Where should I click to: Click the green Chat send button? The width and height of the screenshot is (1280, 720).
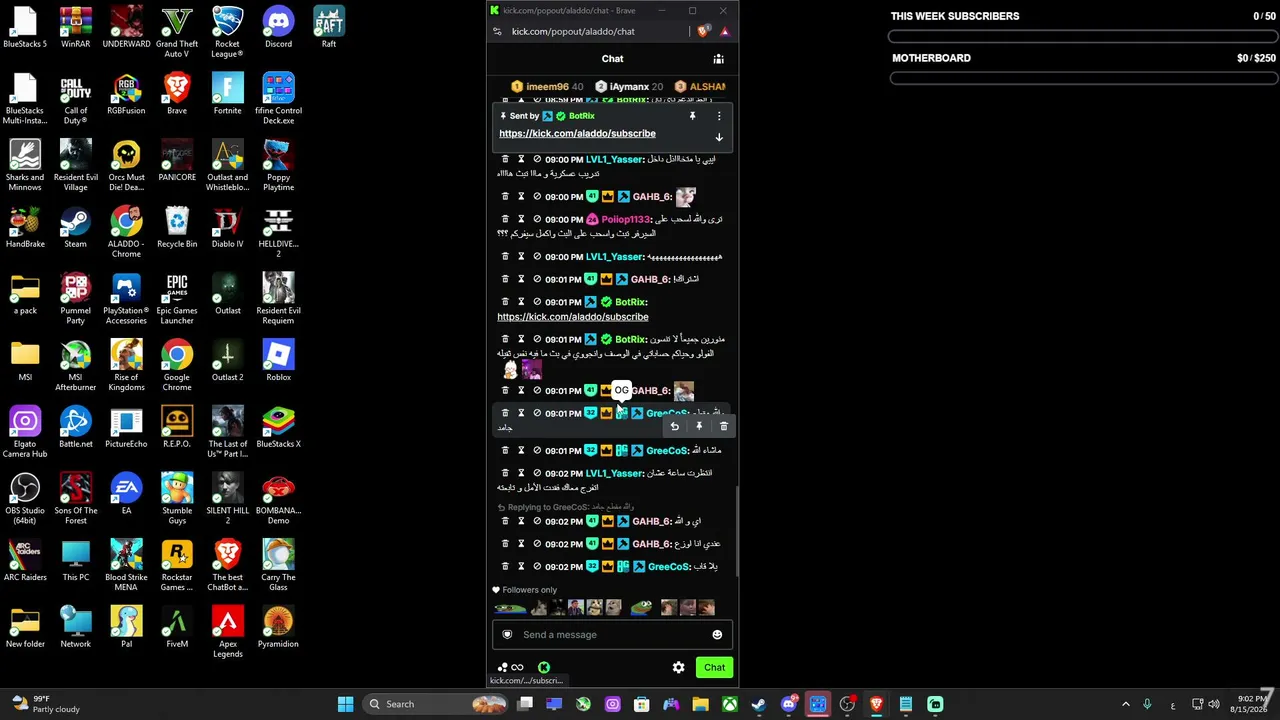pos(714,667)
